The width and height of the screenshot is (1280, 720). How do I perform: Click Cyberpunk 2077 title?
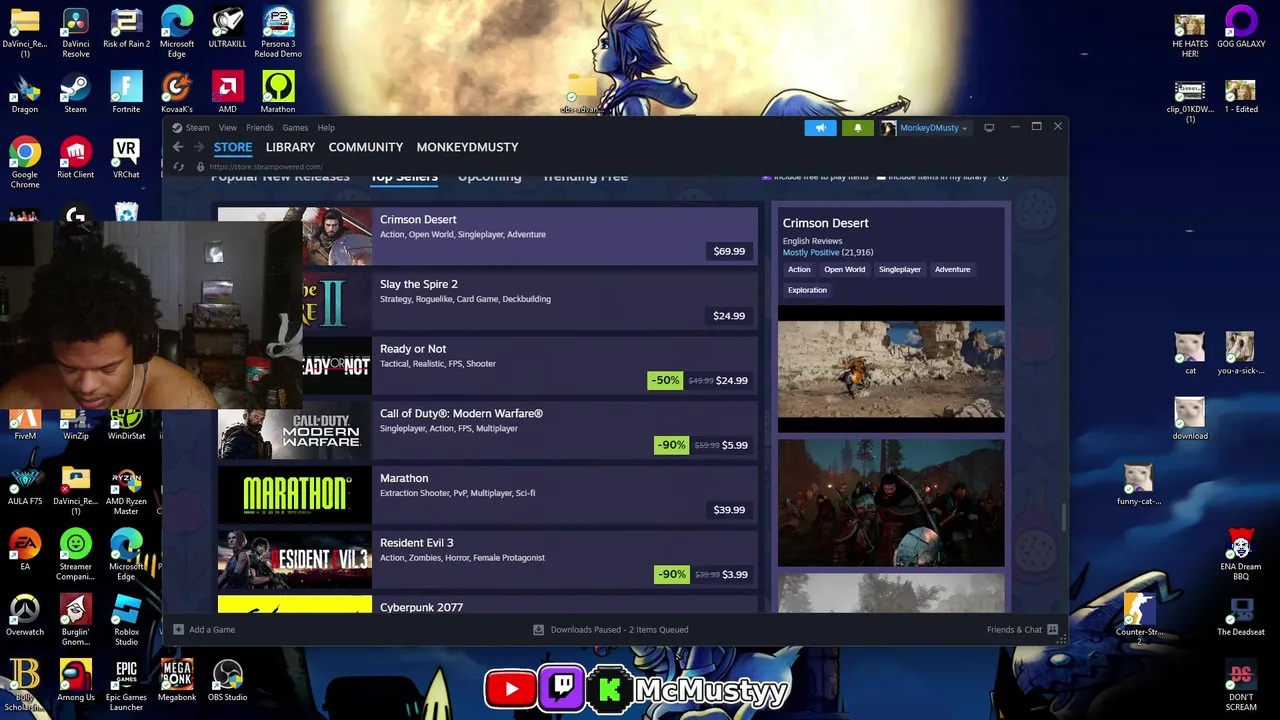click(x=421, y=608)
